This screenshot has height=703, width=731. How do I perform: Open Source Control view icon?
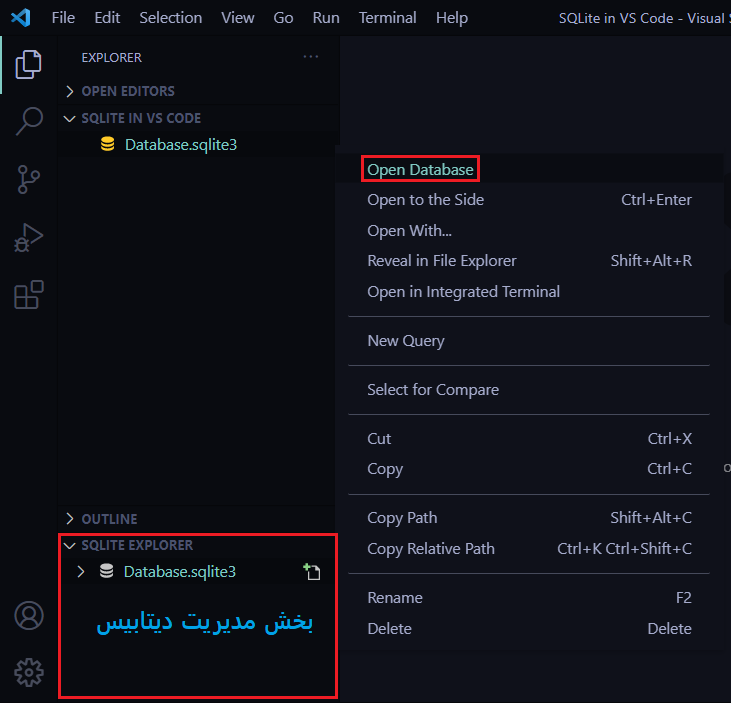pos(28,179)
